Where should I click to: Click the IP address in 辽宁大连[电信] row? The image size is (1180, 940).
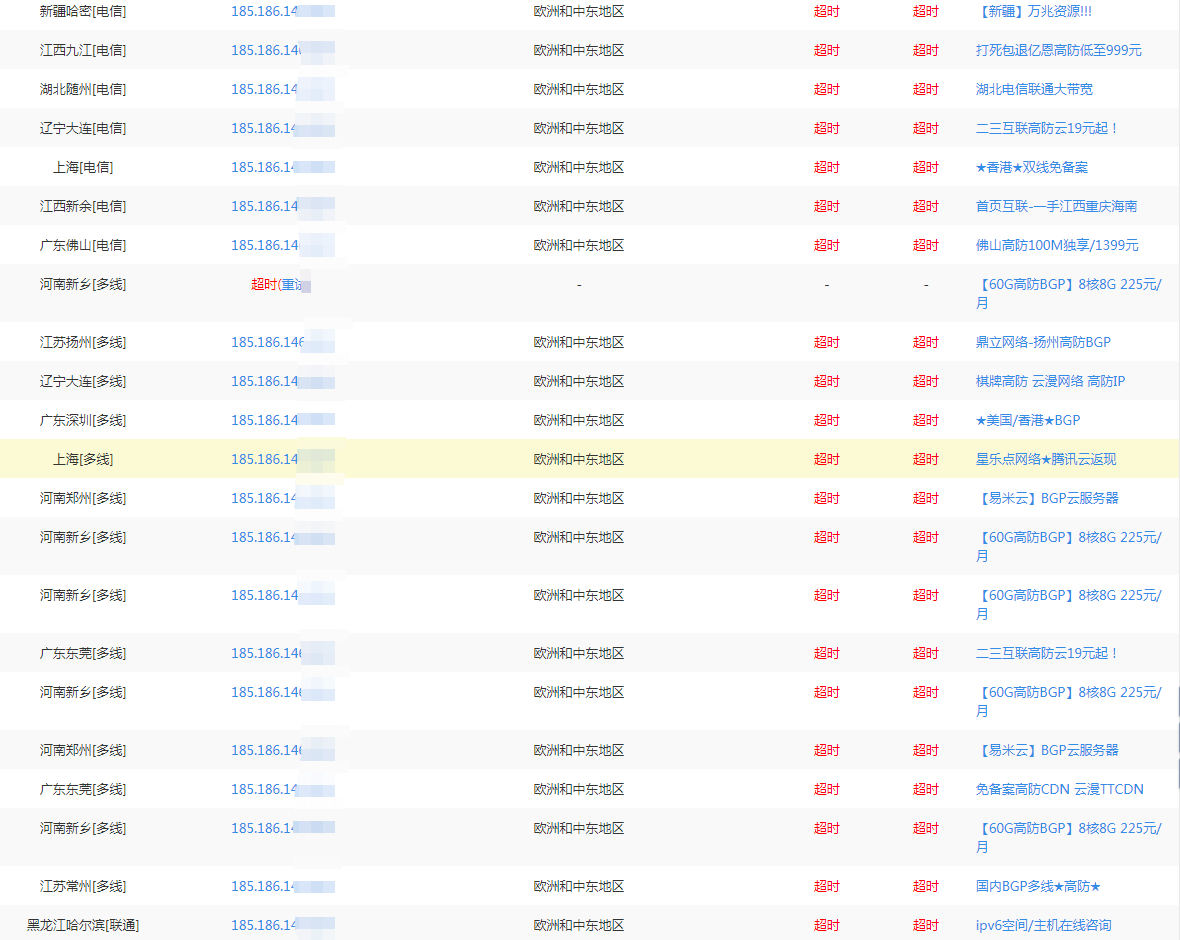pyautogui.click(x=283, y=129)
